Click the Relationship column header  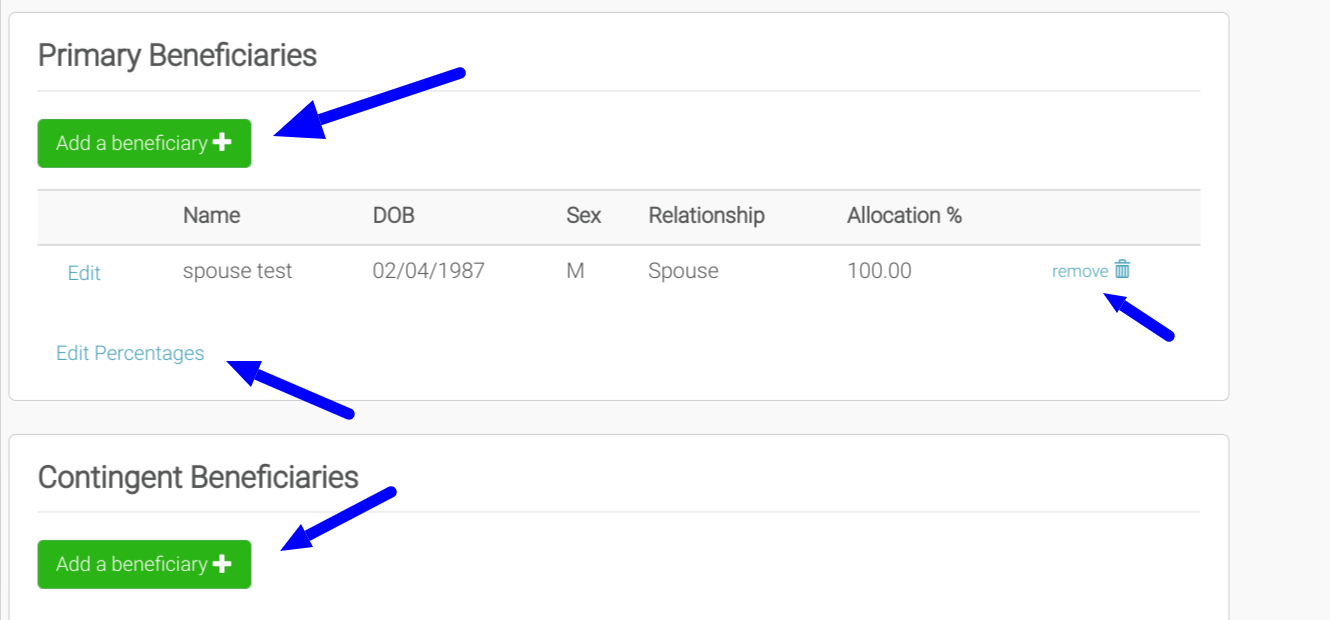[706, 215]
